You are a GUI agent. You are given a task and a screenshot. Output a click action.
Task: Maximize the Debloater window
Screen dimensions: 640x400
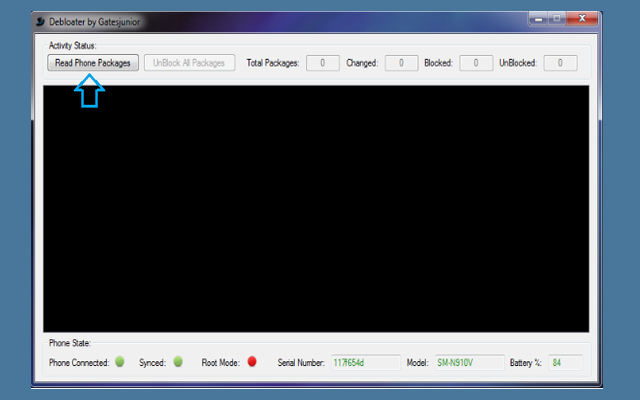(x=557, y=19)
